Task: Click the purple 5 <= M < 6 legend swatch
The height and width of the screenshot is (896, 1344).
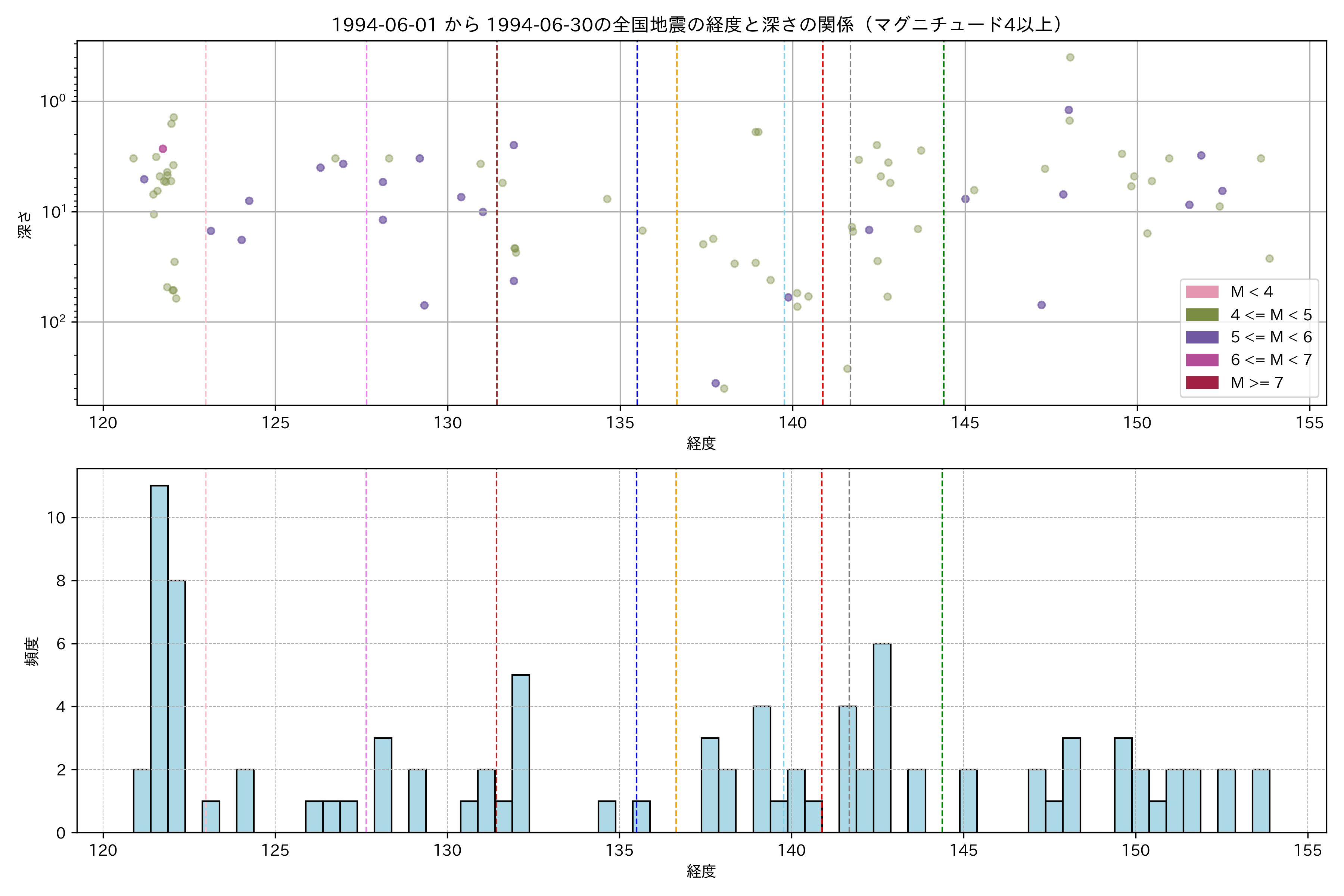Action: (1202, 337)
